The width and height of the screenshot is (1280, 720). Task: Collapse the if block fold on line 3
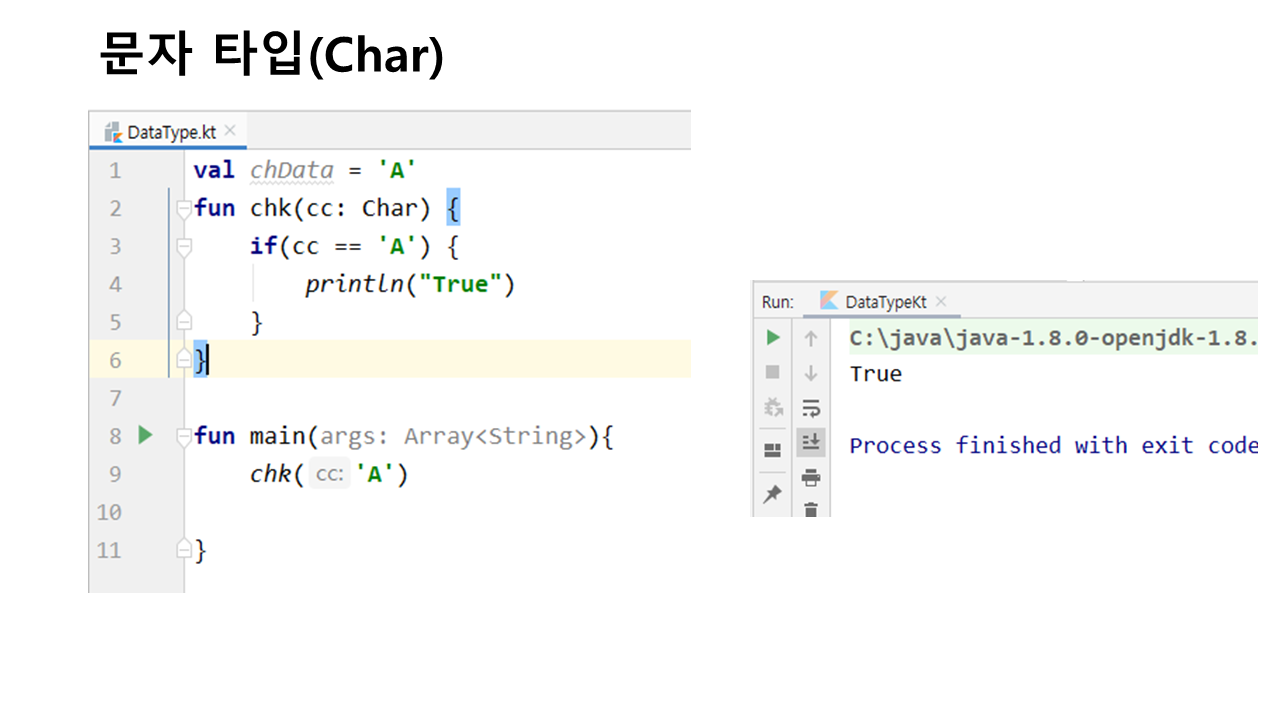(184, 246)
